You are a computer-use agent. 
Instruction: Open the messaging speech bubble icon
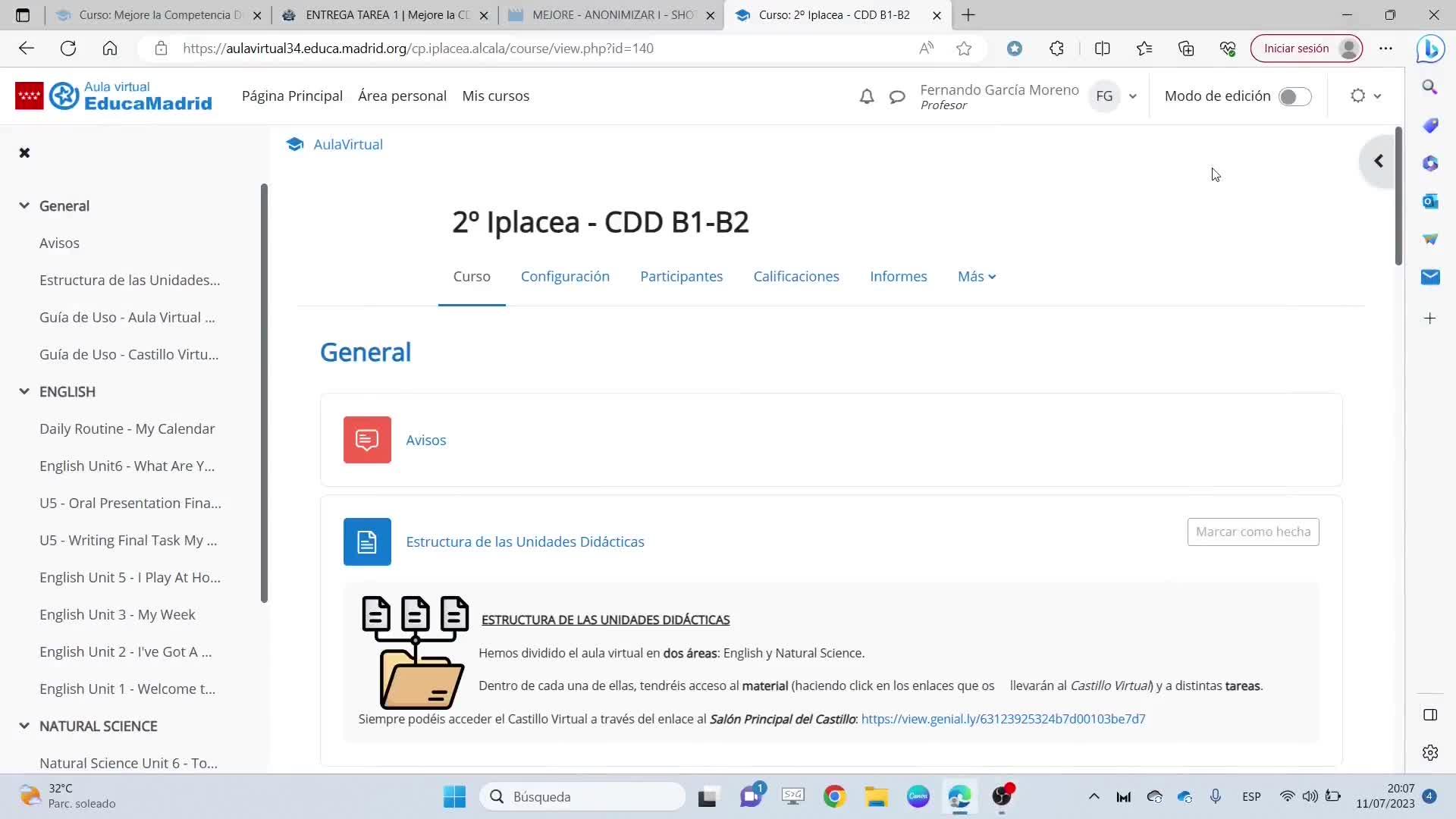(x=897, y=96)
